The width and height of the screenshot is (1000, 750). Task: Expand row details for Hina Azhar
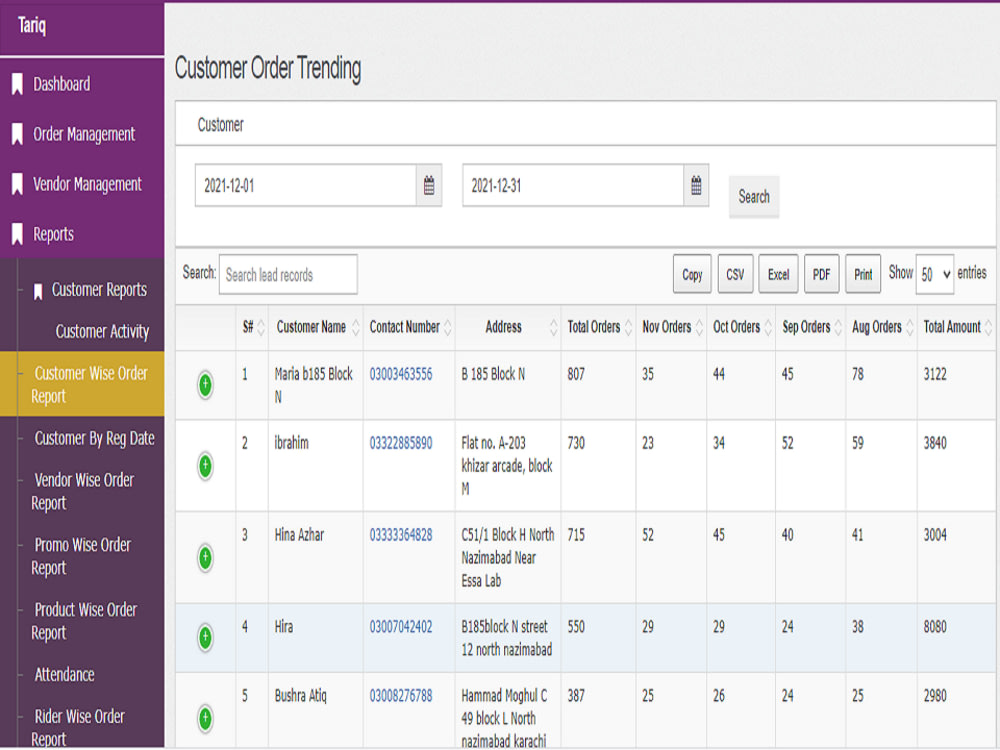click(205, 557)
